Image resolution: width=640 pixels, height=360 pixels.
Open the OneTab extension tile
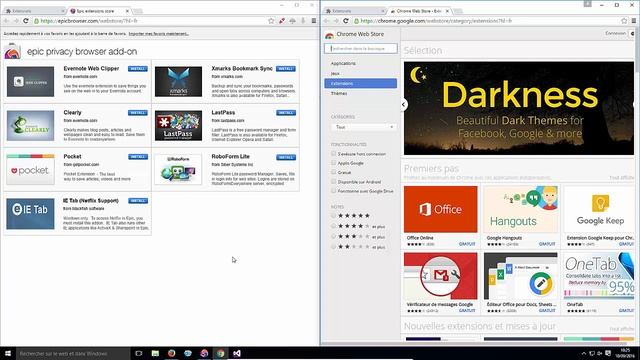pyautogui.click(x=599, y=283)
